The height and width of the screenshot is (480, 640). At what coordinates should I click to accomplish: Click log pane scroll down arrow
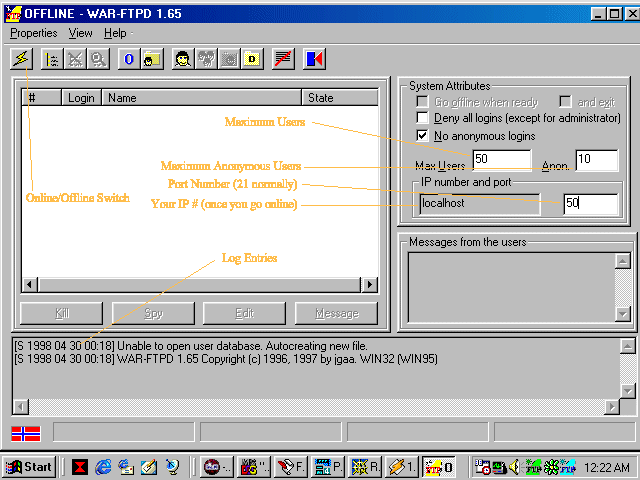point(627,391)
